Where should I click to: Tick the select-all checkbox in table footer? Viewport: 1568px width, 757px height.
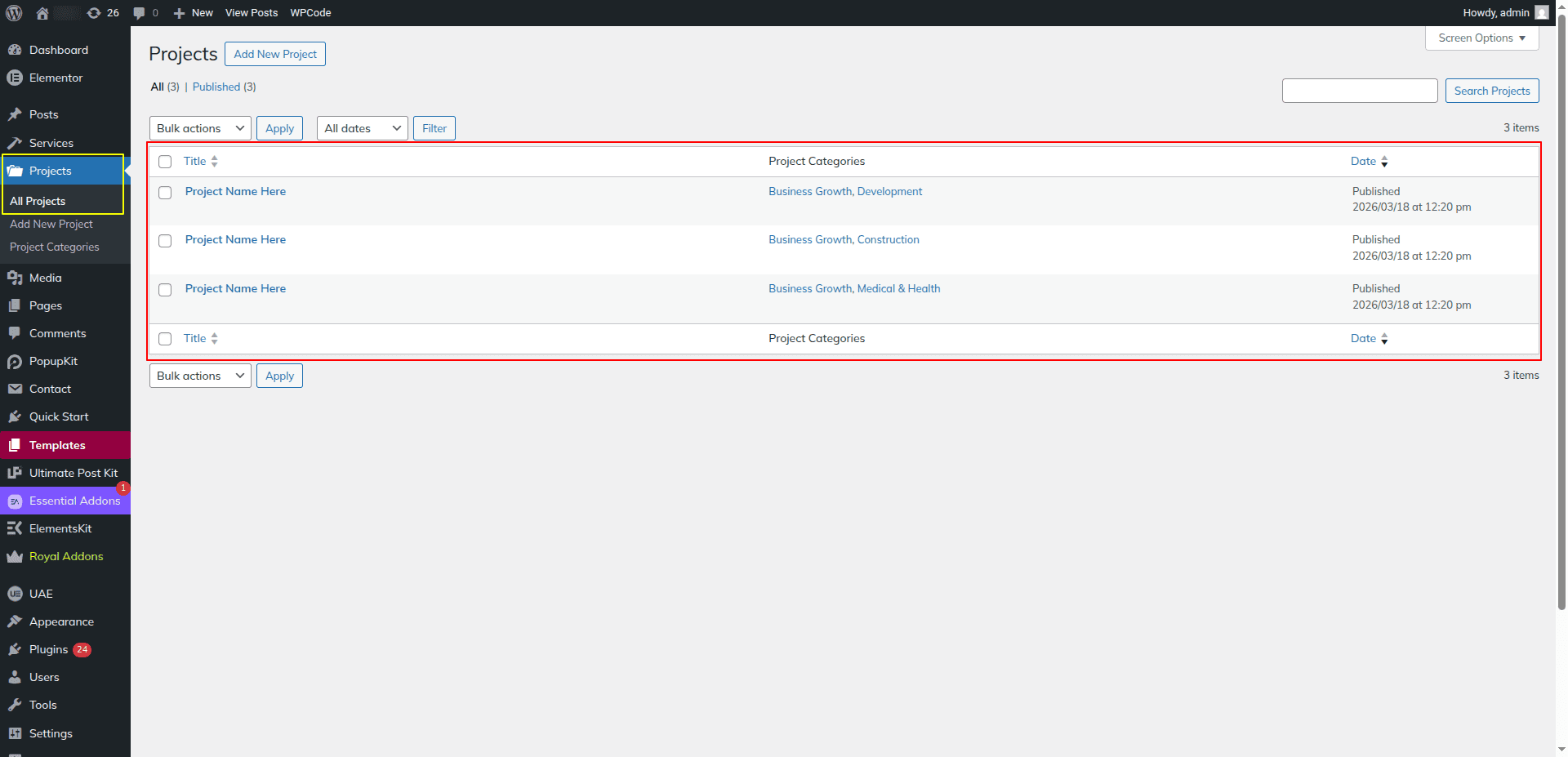[x=165, y=339]
